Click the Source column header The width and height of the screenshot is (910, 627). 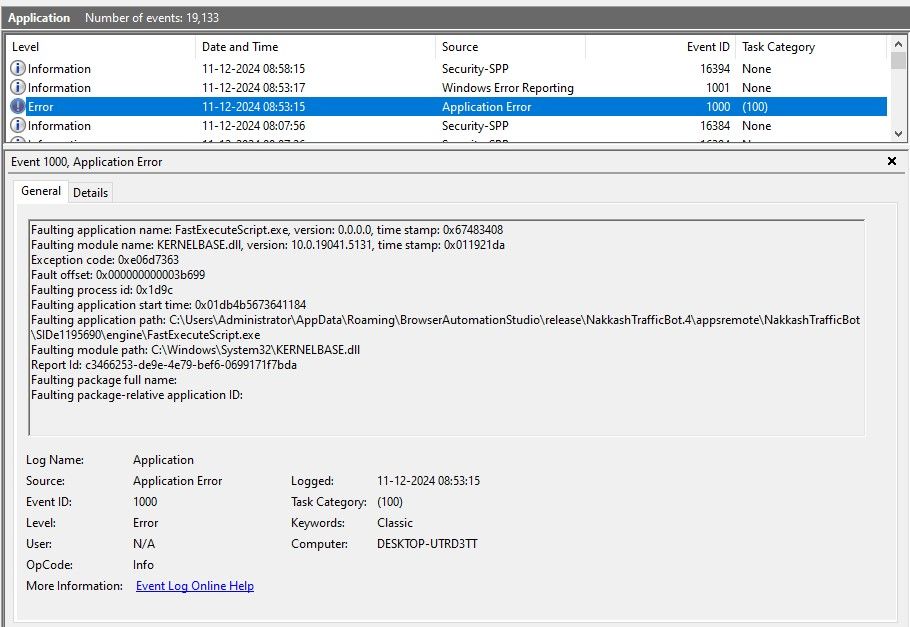coord(510,47)
